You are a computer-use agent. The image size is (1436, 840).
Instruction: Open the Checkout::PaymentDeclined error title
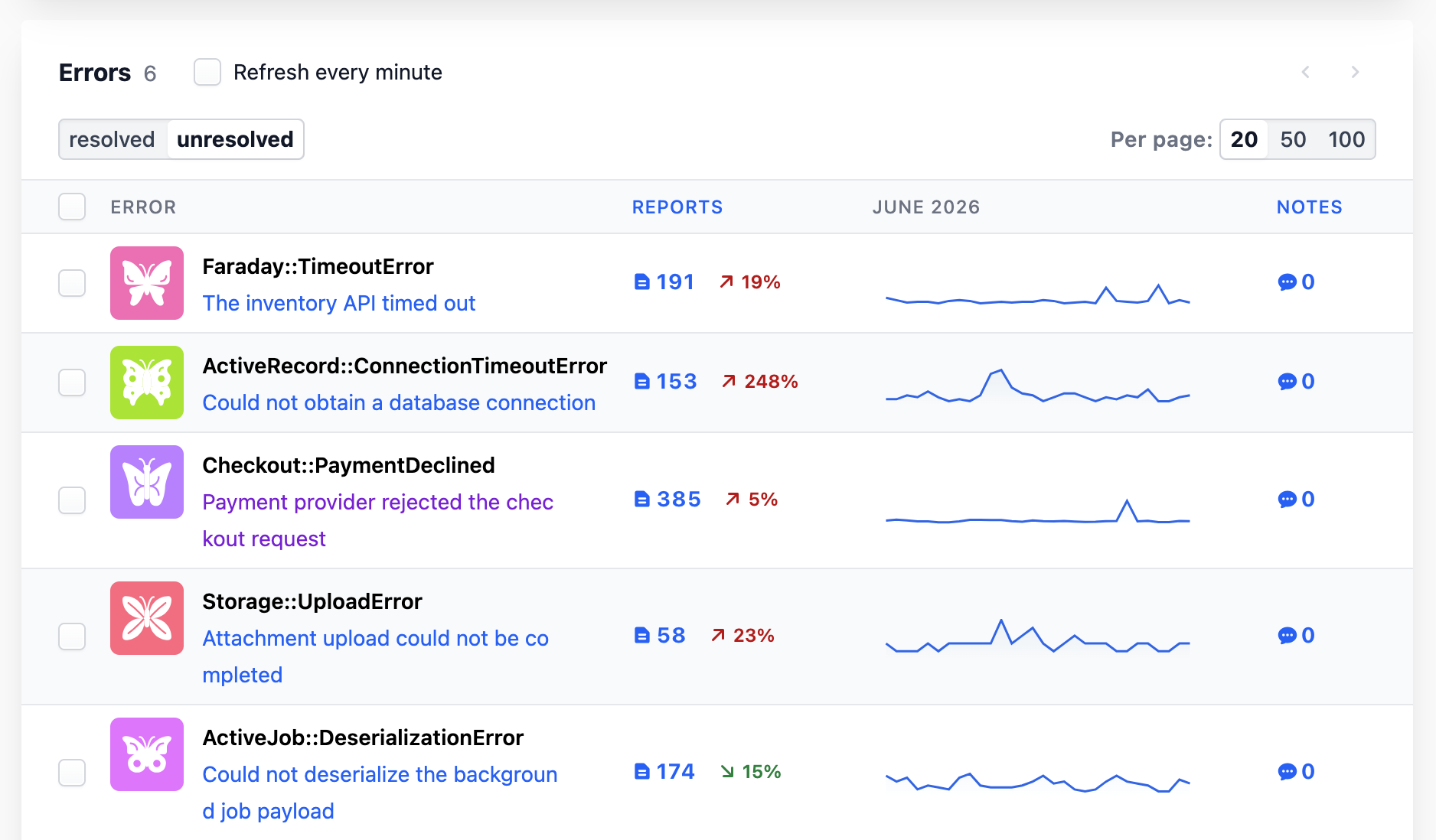[348, 465]
